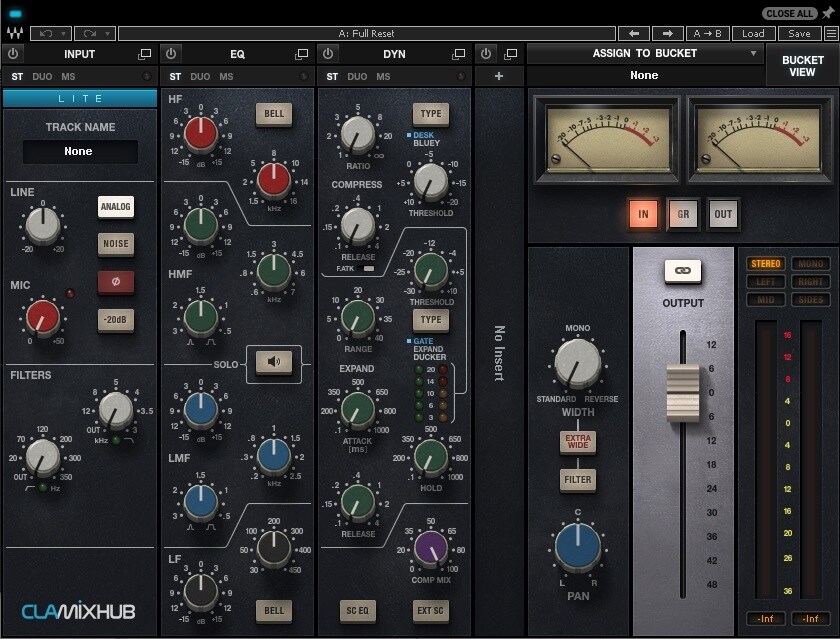Image resolution: width=840 pixels, height=639 pixels.
Task: Select the OUT meter mode
Action: 723,214
